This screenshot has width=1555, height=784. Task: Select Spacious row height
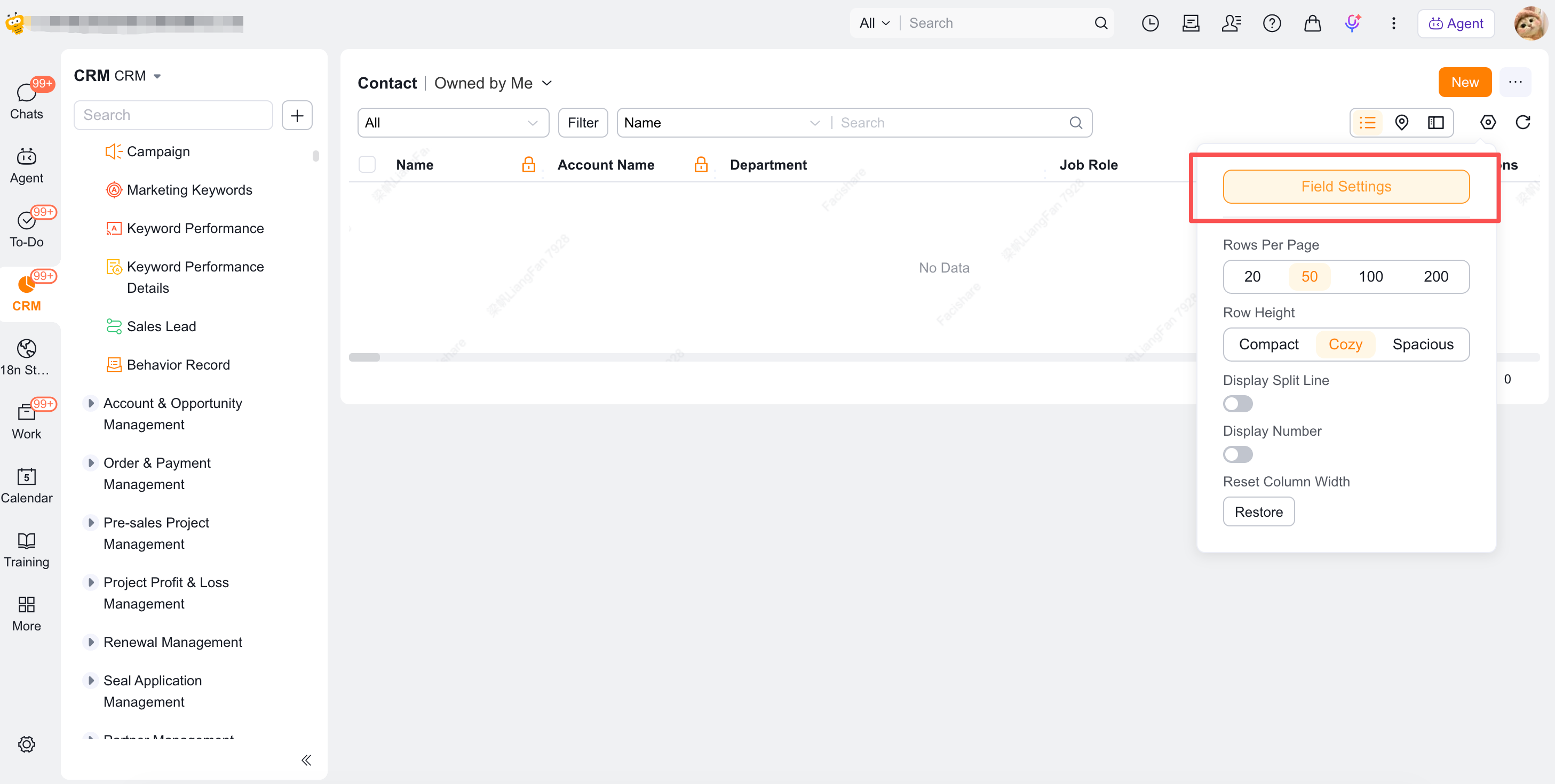(x=1423, y=344)
